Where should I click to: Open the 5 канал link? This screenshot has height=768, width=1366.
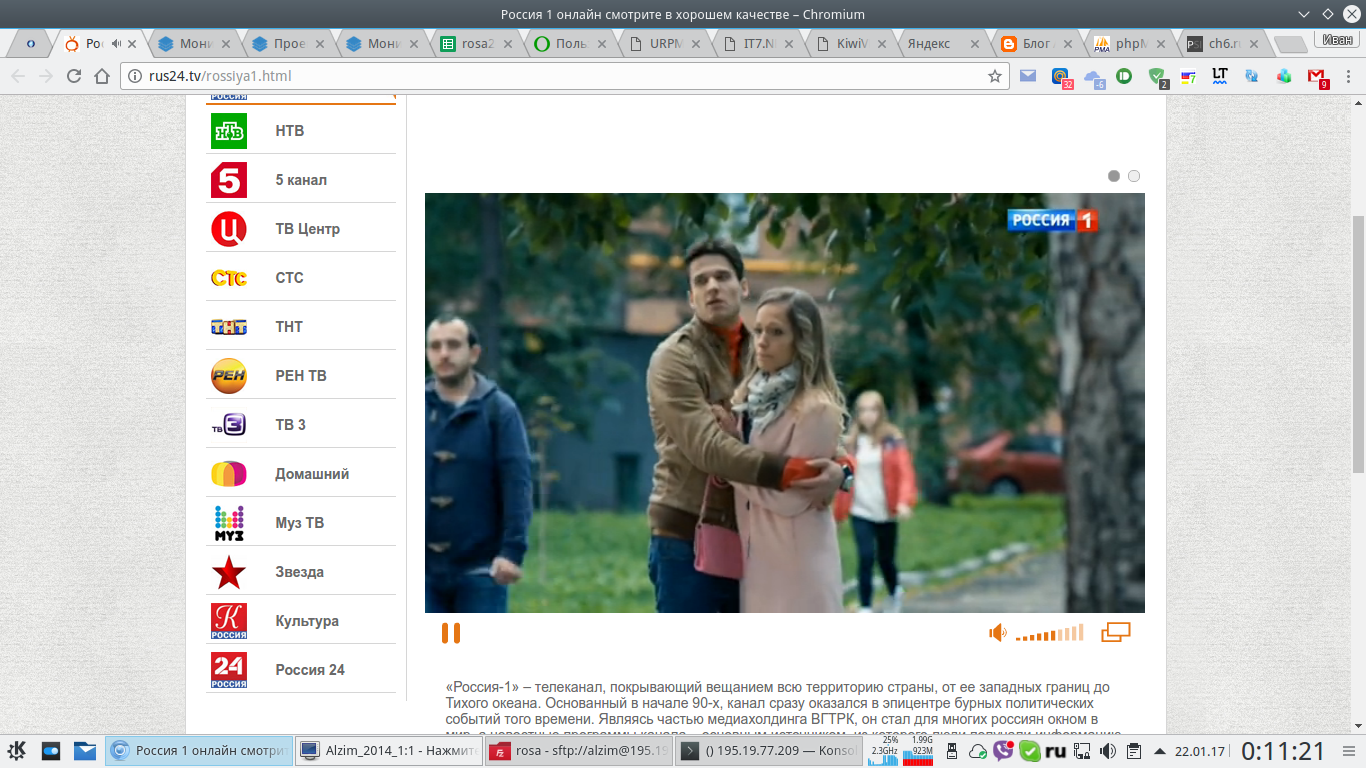(301, 180)
